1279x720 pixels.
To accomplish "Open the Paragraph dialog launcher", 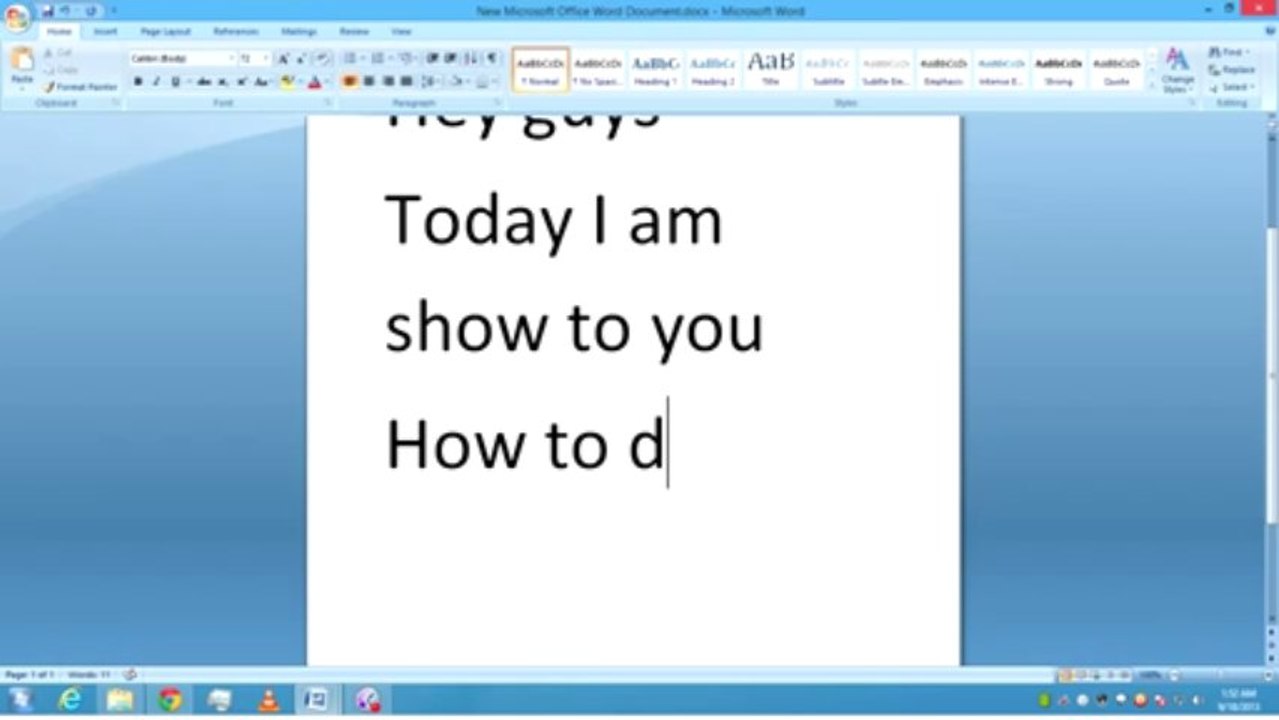I will 498,103.
